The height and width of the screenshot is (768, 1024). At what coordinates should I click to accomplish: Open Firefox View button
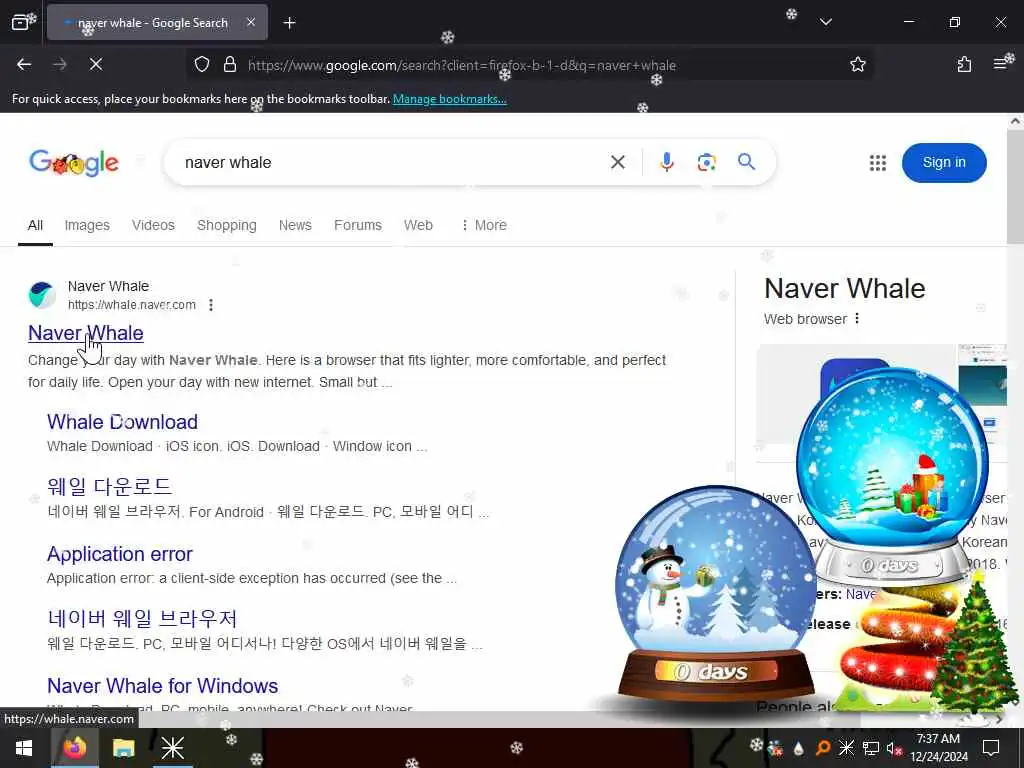20,23
